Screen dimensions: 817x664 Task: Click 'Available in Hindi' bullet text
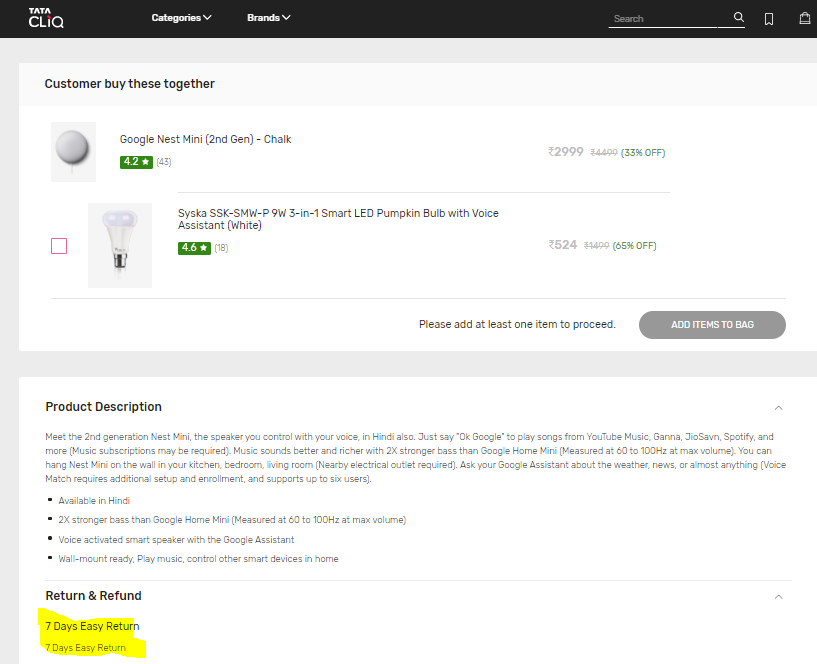coord(94,501)
